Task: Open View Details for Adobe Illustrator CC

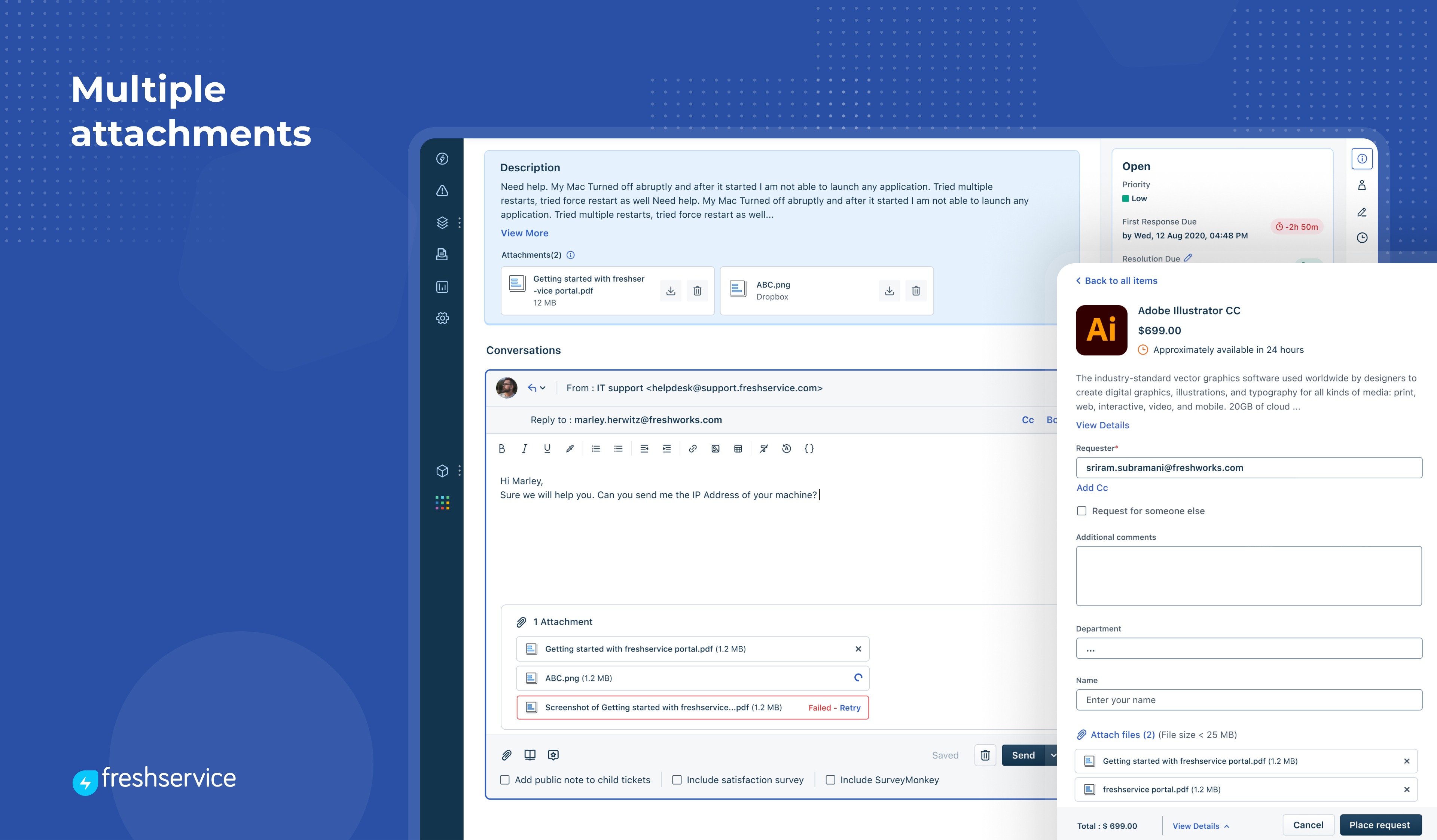Action: pos(1102,425)
